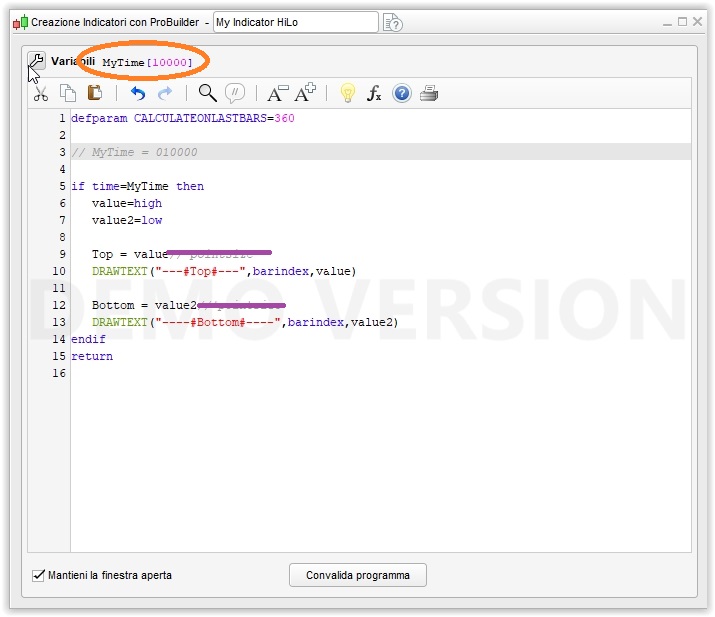Viewport: 715px width, 617px height.
Task: Click line 1 defparam CALCULATEONLASTBARS=360
Action: tap(182, 119)
